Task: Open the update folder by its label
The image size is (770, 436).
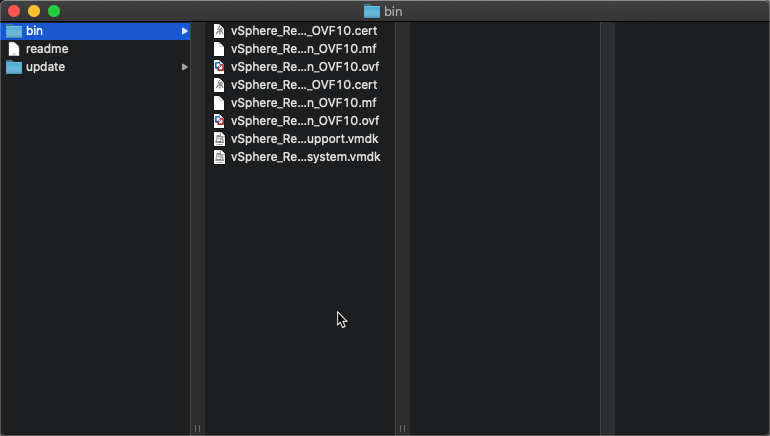Action: 45,67
